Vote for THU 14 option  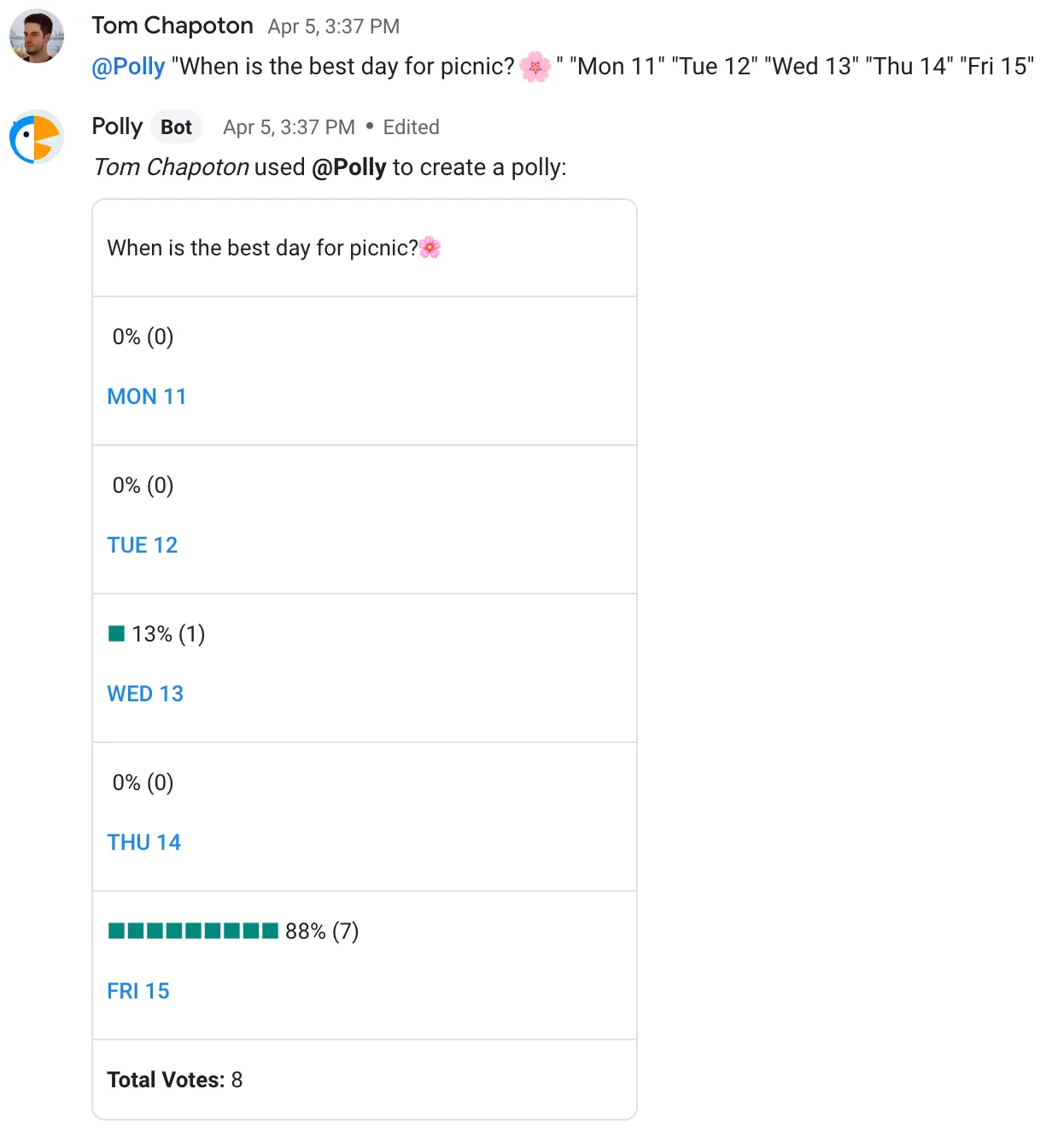pyautogui.click(x=144, y=842)
